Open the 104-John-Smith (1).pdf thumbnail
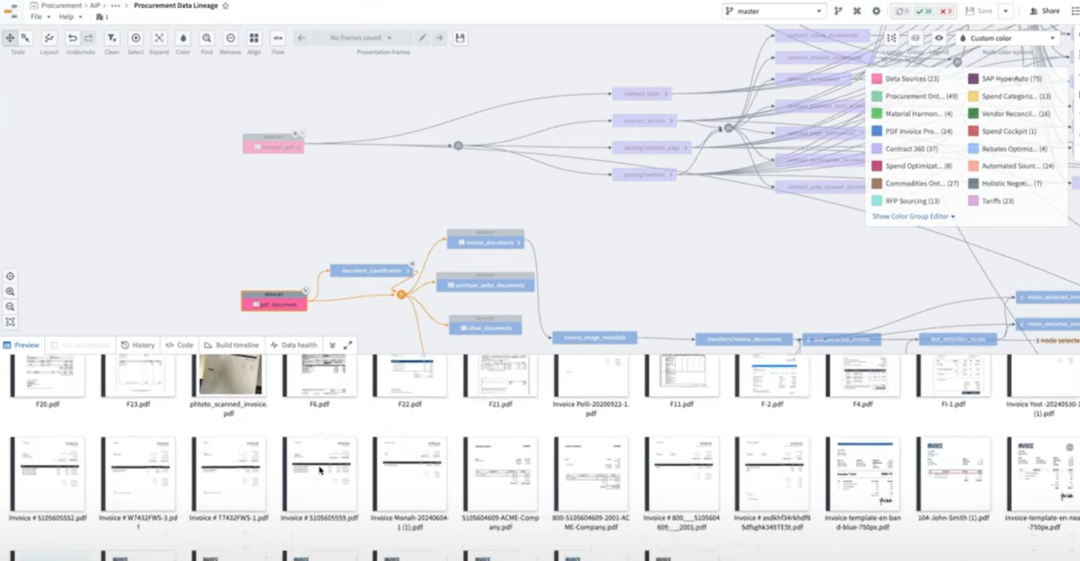The width and height of the screenshot is (1080, 561). tap(953, 474)
